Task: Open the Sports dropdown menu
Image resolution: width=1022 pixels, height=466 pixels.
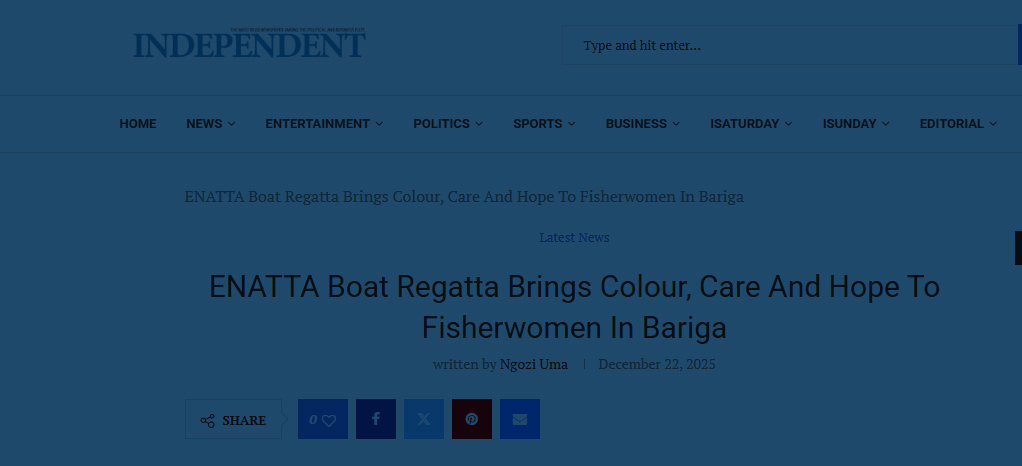Action: tap(544, 124)
